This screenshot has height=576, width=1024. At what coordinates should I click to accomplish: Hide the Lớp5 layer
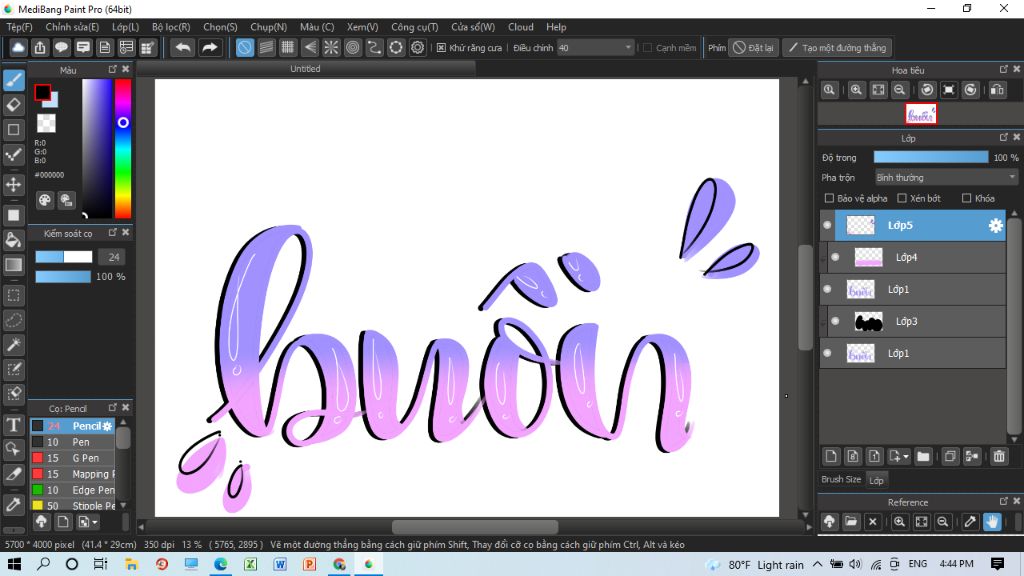click(827, 225)
